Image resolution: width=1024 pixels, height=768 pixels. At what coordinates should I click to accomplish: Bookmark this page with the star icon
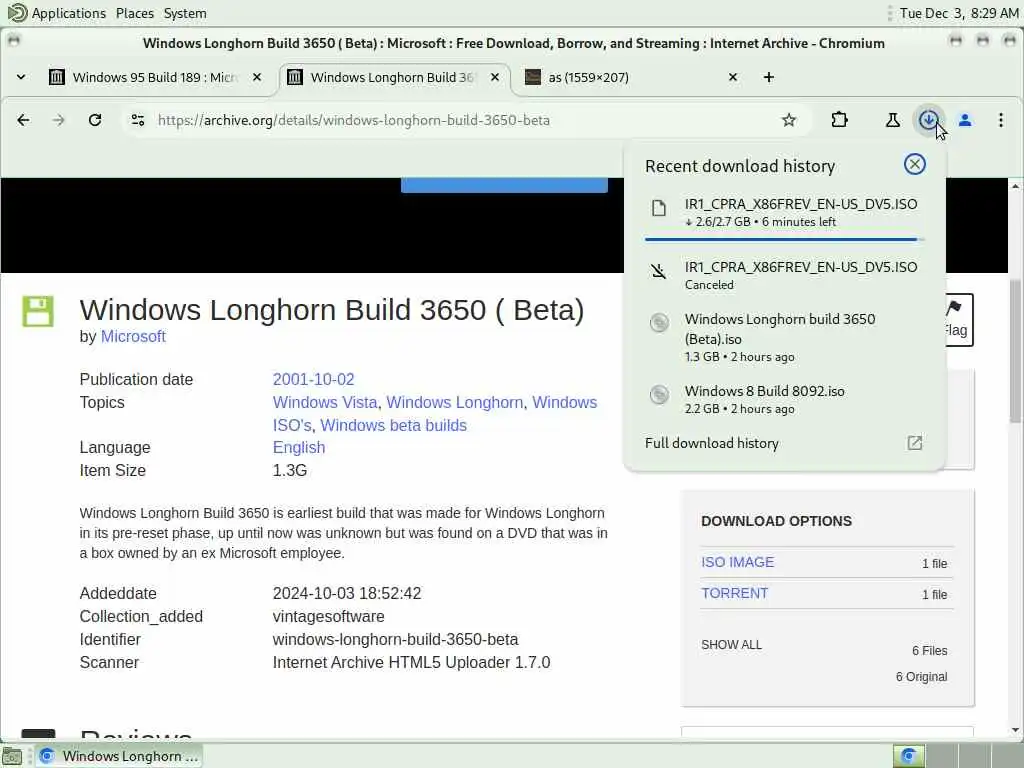coord(789,120)
